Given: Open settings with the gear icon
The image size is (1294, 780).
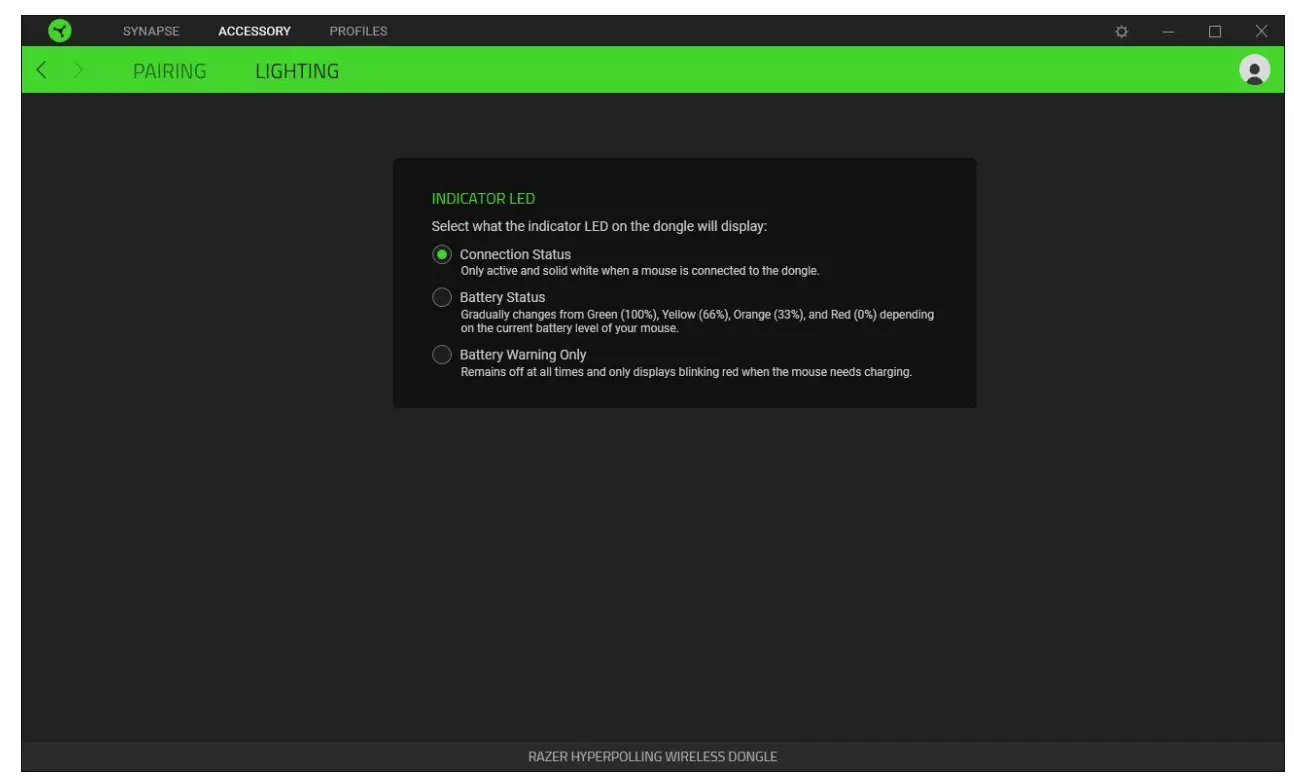Looking at the screenshot, I should 1122,32.
